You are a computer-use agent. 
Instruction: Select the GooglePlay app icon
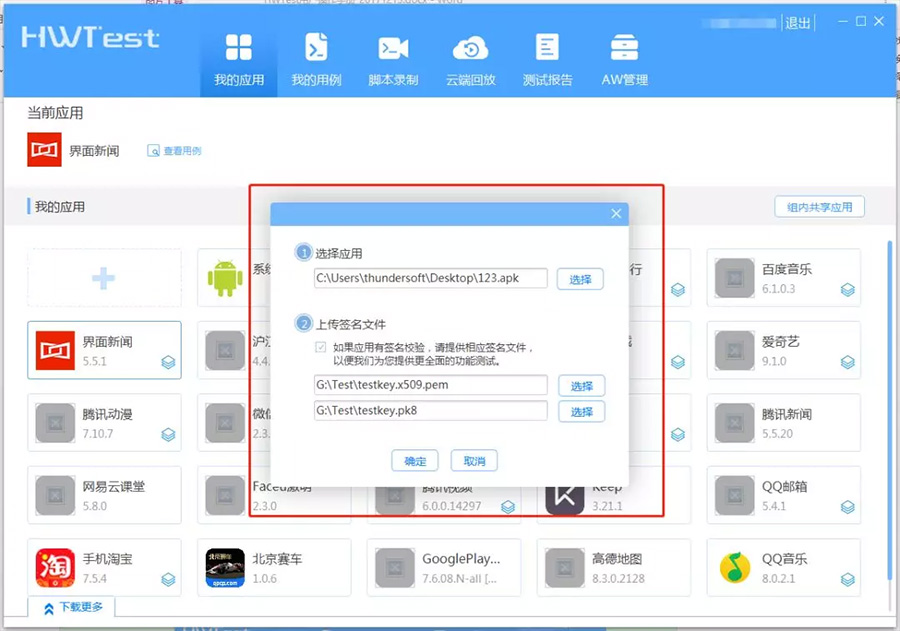point(395,567)
